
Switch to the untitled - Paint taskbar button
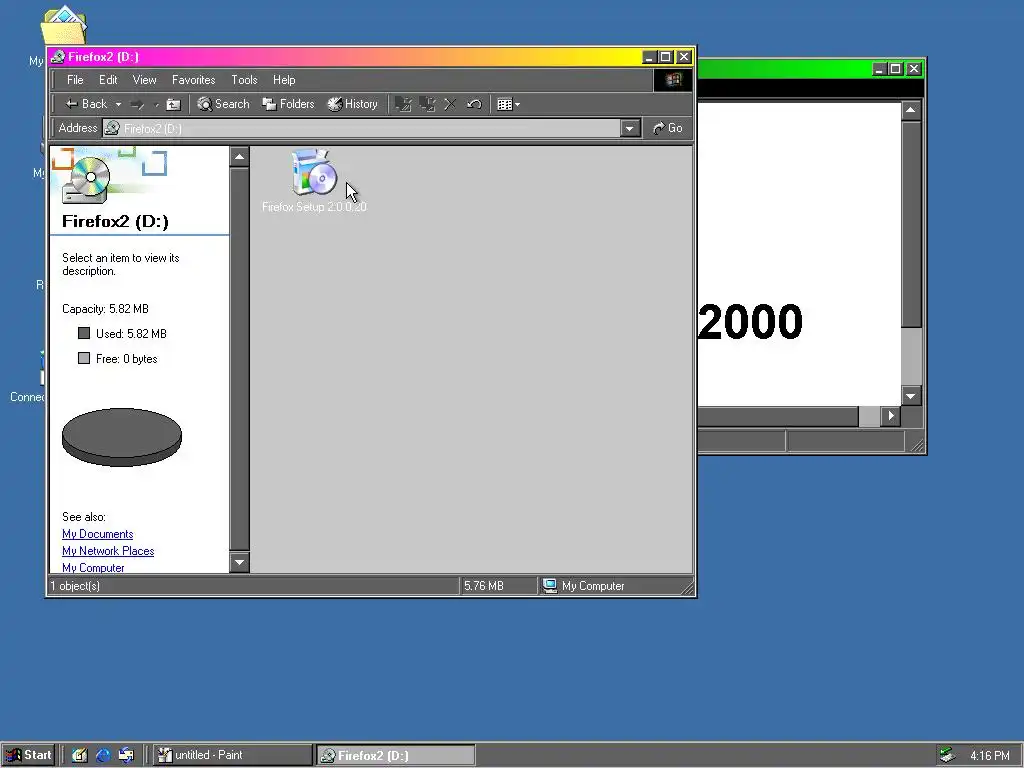click(x=233, y=755)
